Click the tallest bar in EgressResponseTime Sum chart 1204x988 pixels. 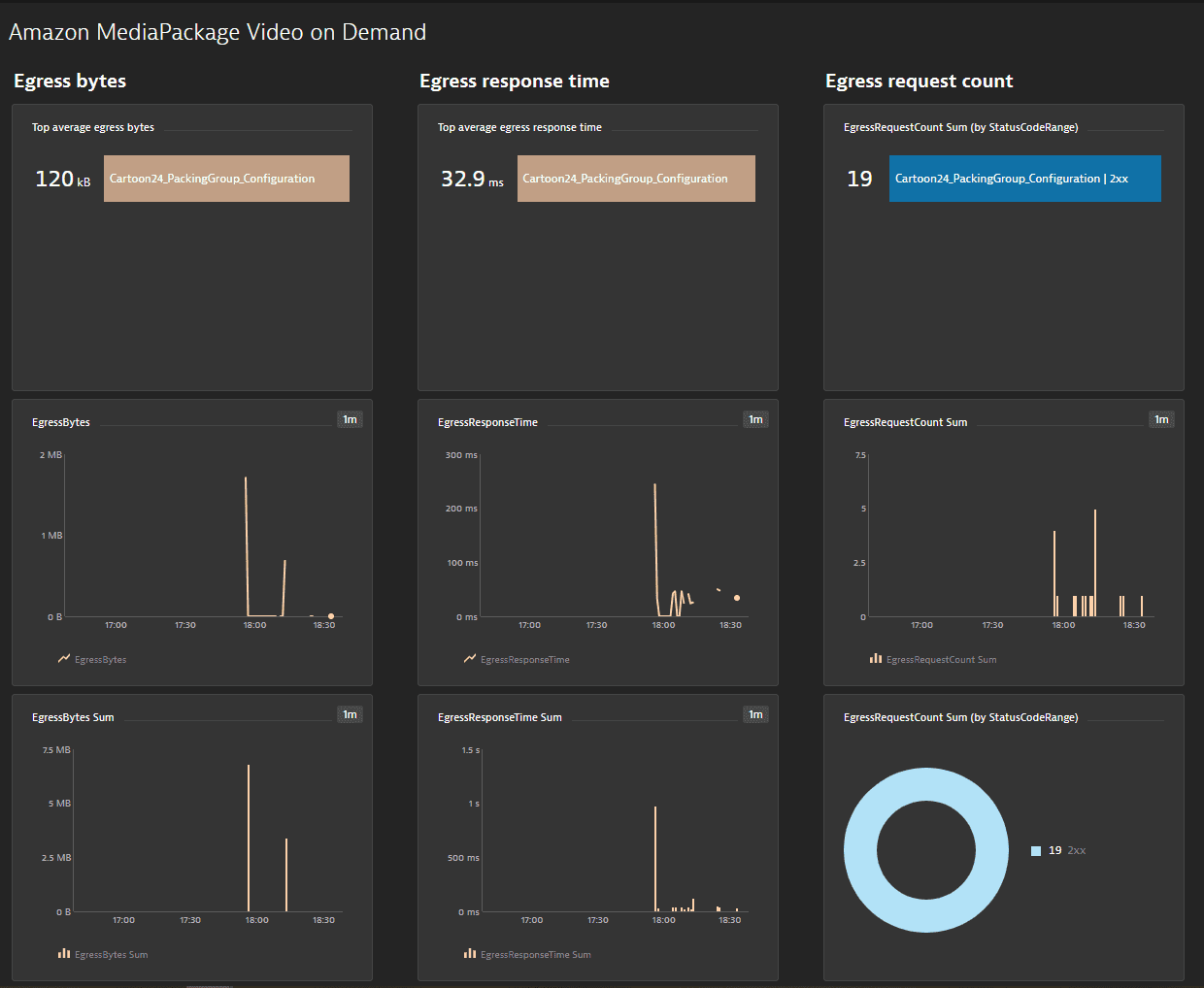[x=655, y=859]
